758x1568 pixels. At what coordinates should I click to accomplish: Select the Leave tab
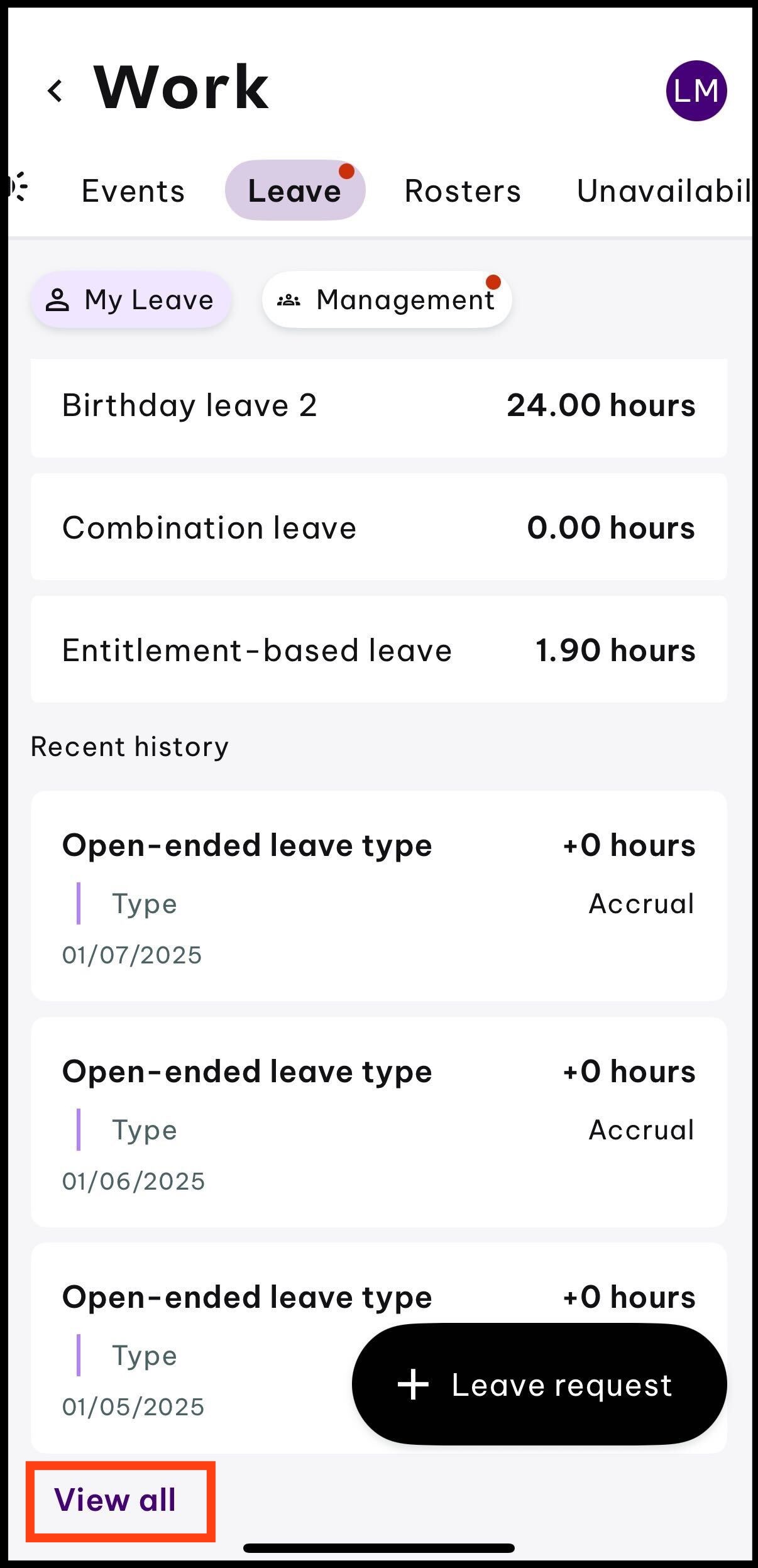click(x=295, y=190)
